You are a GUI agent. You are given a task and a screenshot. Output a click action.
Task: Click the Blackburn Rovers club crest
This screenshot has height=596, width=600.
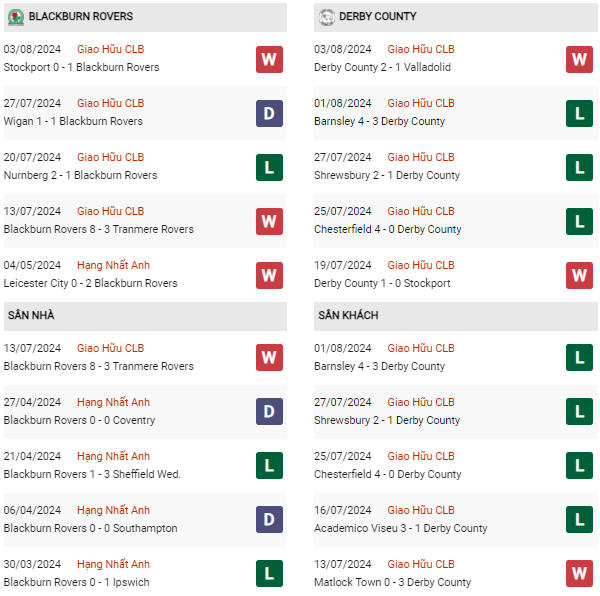[x=16, y=17]
